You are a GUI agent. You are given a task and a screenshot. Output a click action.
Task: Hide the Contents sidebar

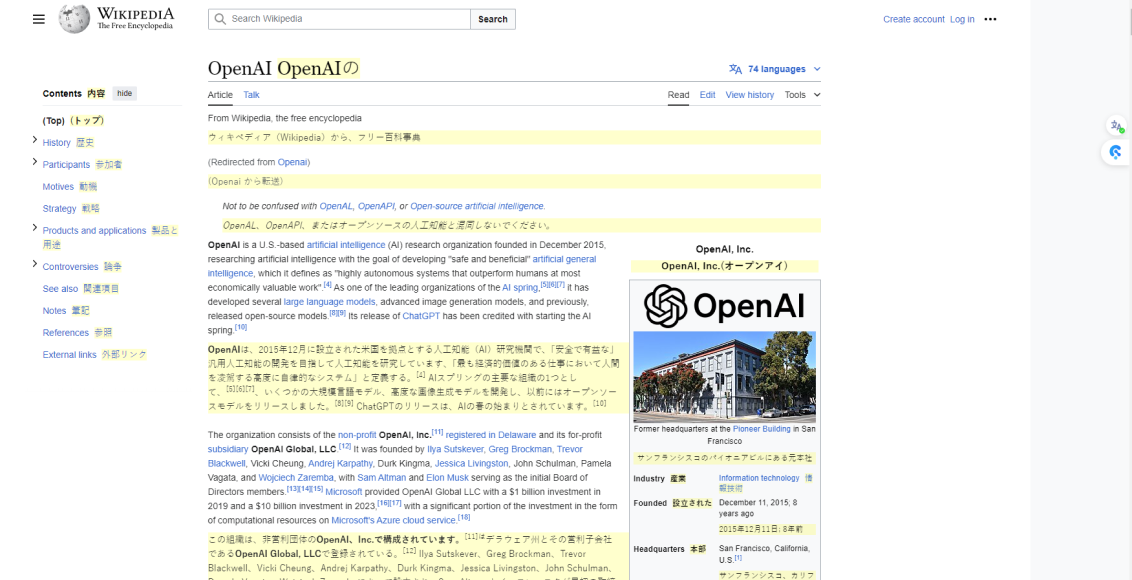coord(125,93)
